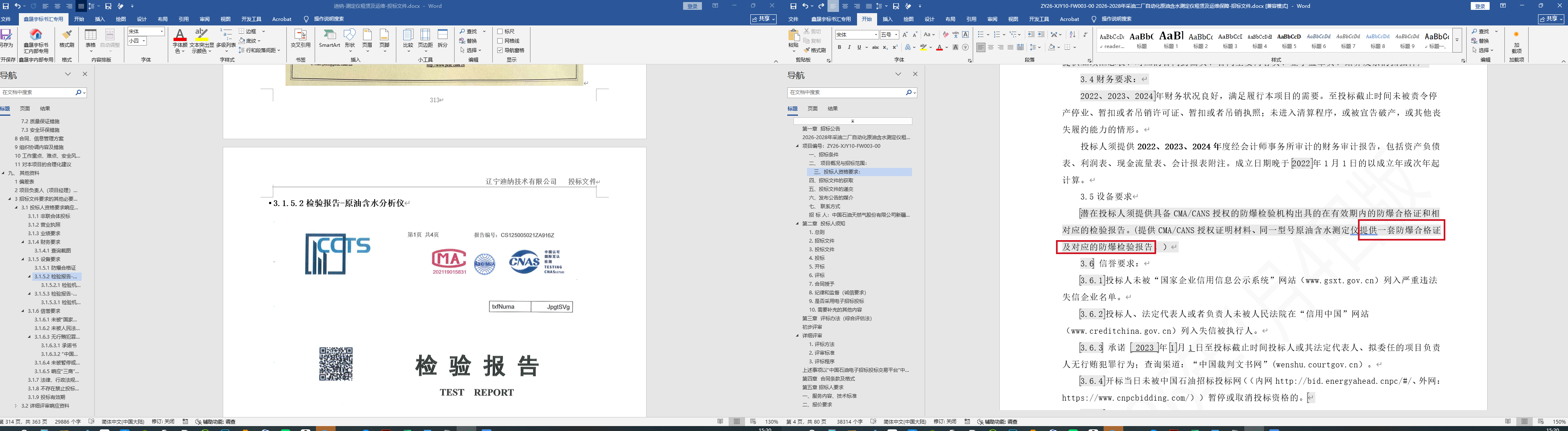
Task: Expand the styles gallery more arrow
Action: (1457, 40)
